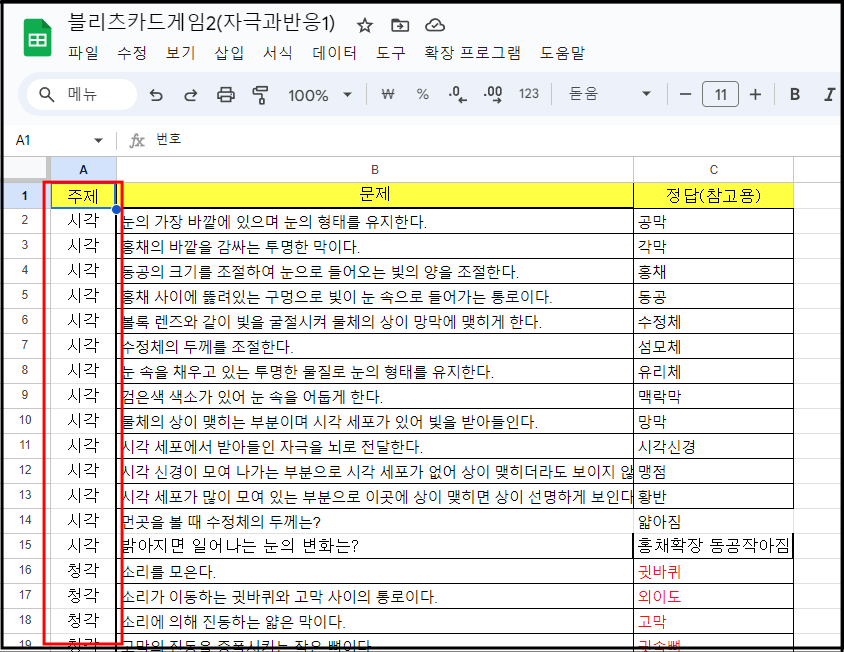Select the cell containing 각막

tap(713, 246)
